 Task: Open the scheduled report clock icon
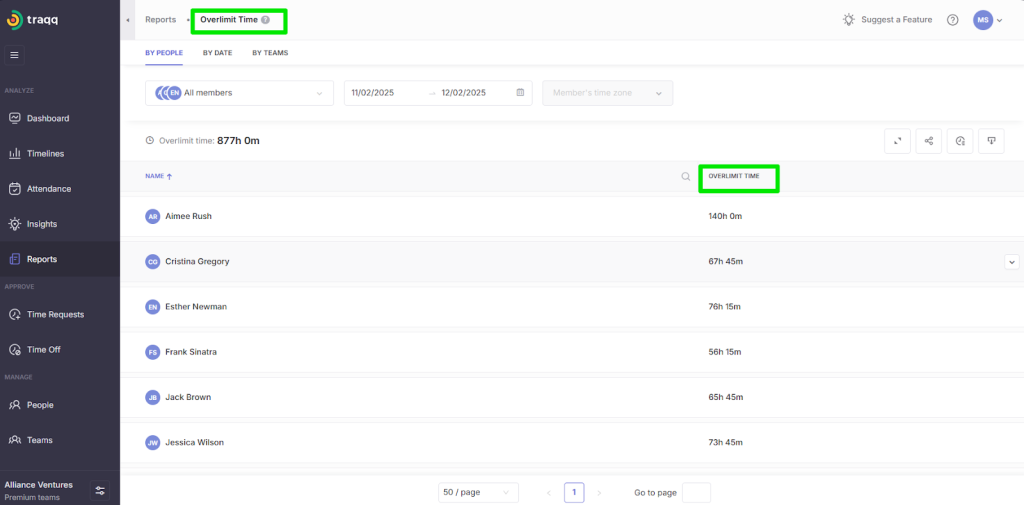click(x=960, y=141)
